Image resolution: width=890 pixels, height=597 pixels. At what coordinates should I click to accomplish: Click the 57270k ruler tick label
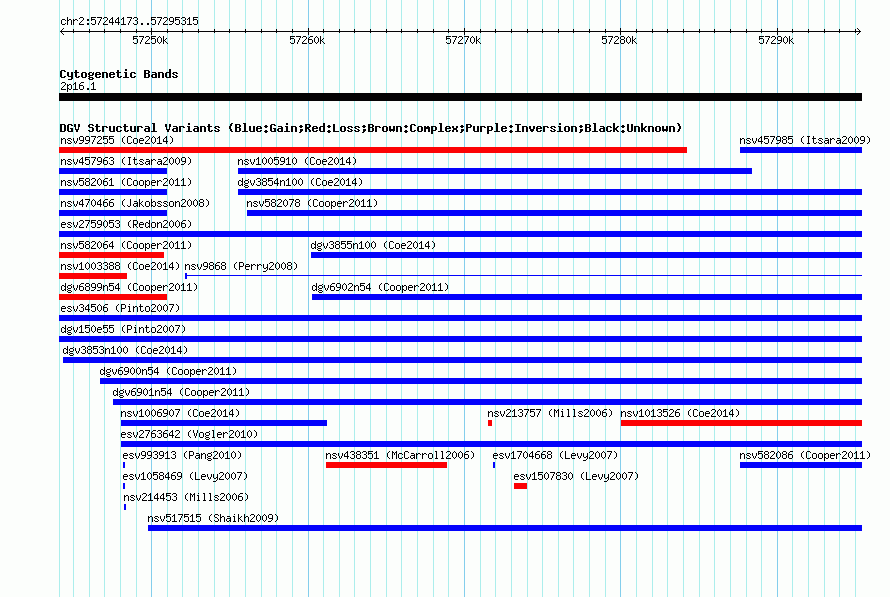463,40
